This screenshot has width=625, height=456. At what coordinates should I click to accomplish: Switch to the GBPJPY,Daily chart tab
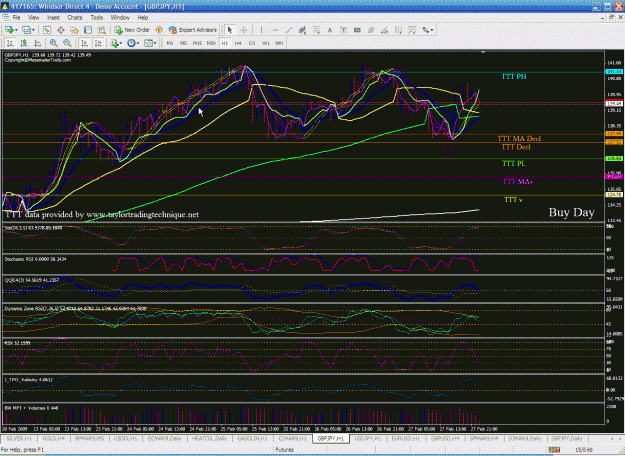pos(566,438)
